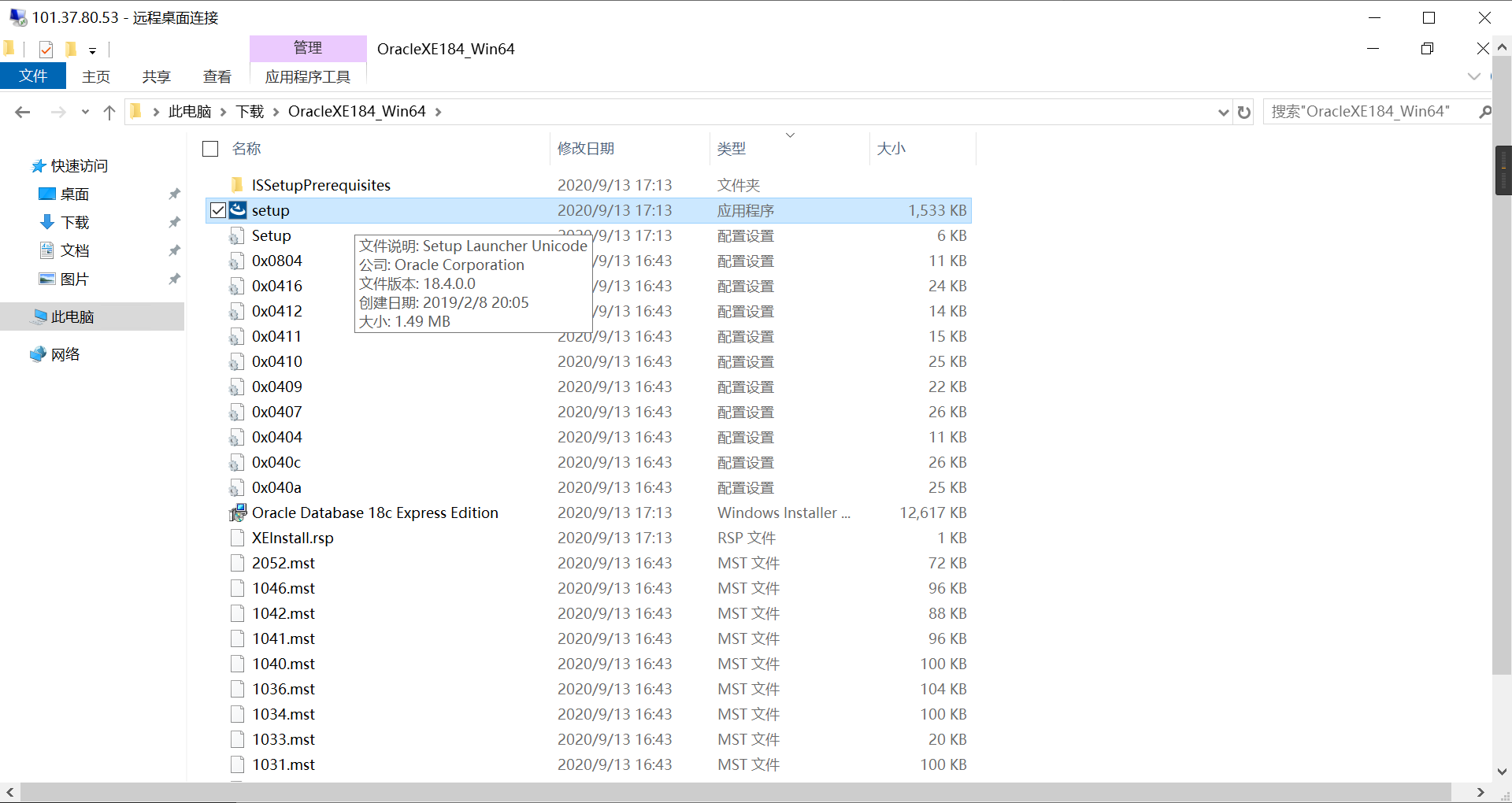Open the Customize Quick Access Toolbar dropdown
The height and width of the screenshot is (803, 1512).
(92, 50)
